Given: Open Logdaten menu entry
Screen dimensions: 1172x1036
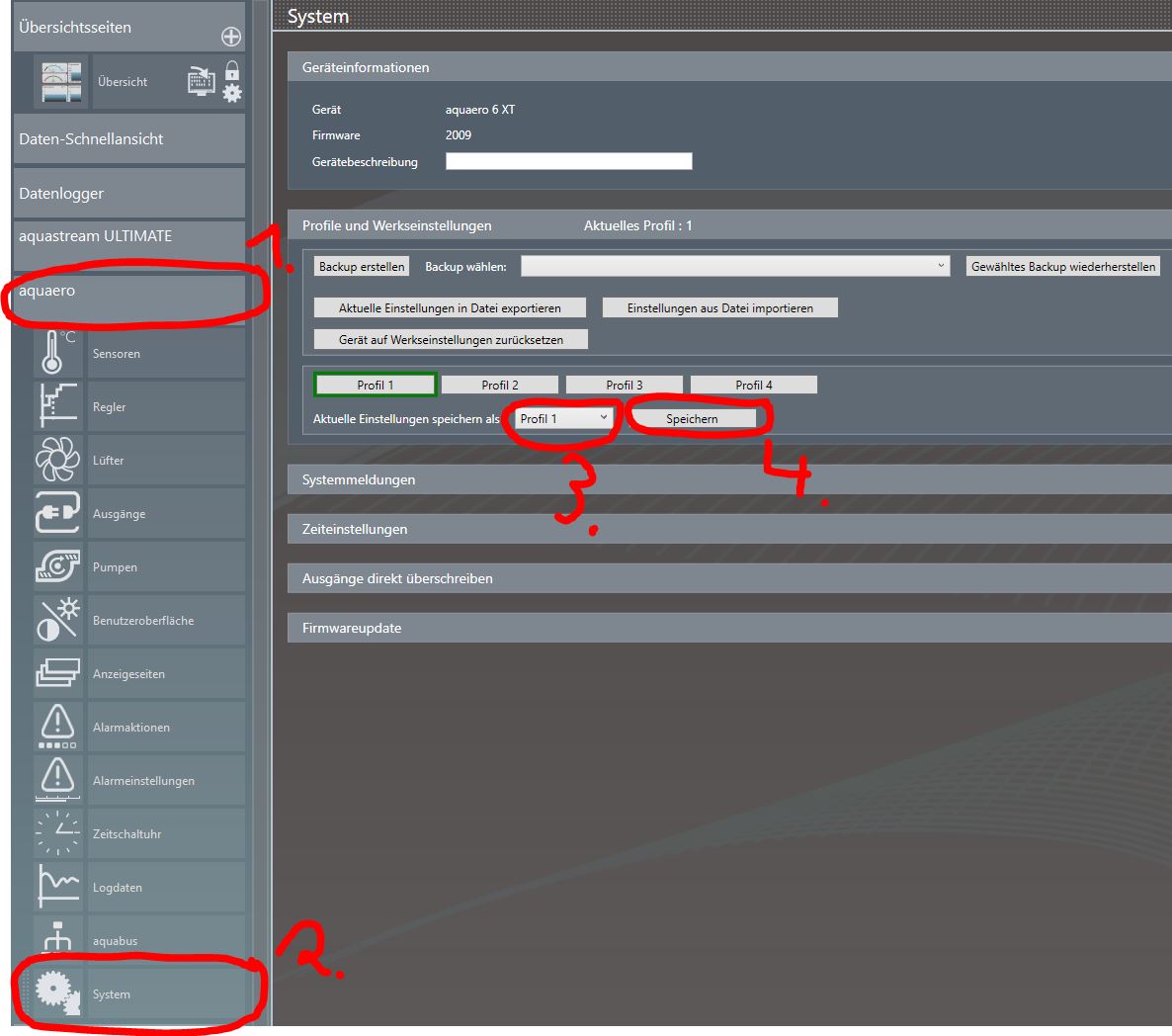Looking at the screenshot, I should pos(166,887).
